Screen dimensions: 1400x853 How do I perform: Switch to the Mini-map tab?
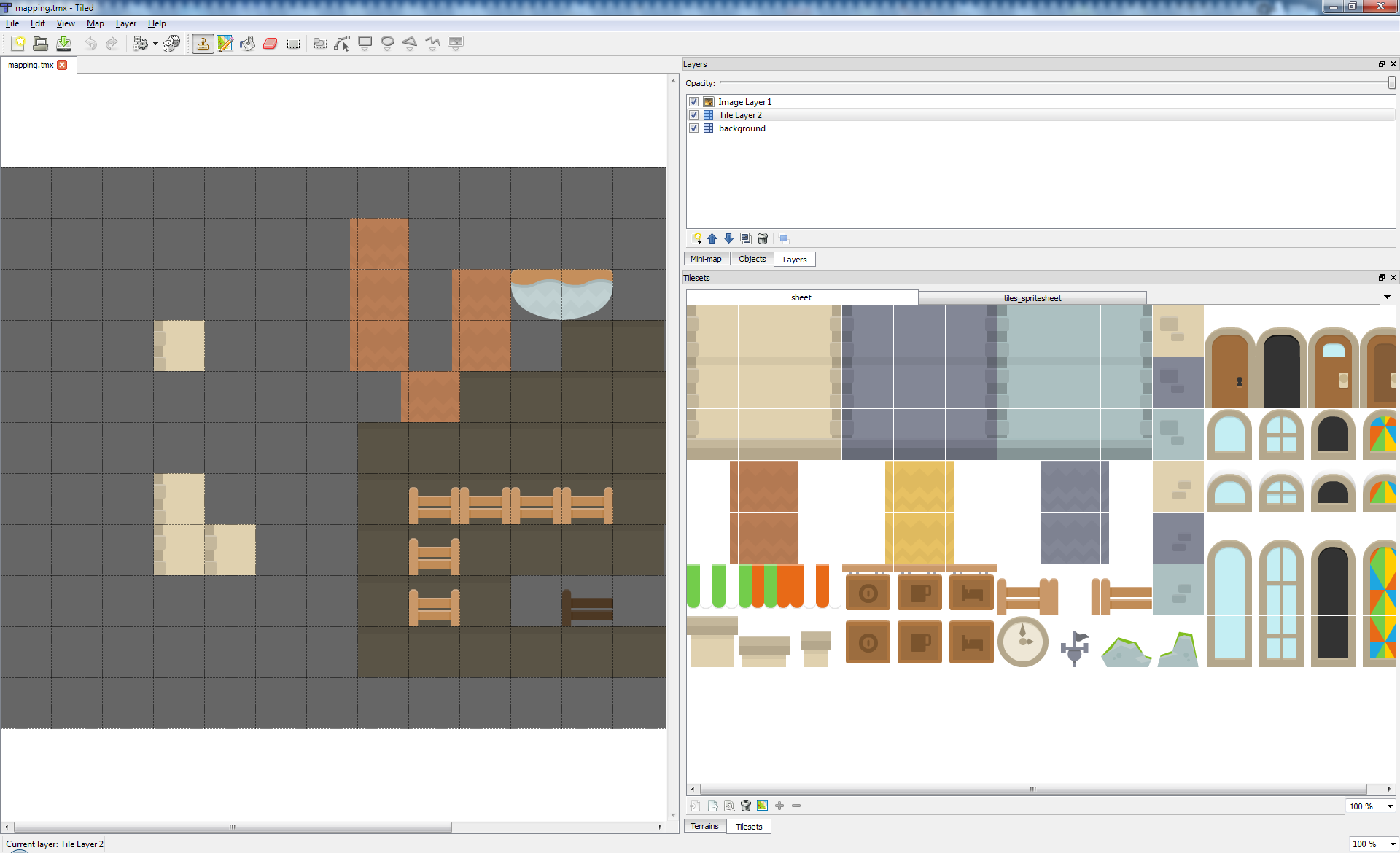click(x=707, y=260)
